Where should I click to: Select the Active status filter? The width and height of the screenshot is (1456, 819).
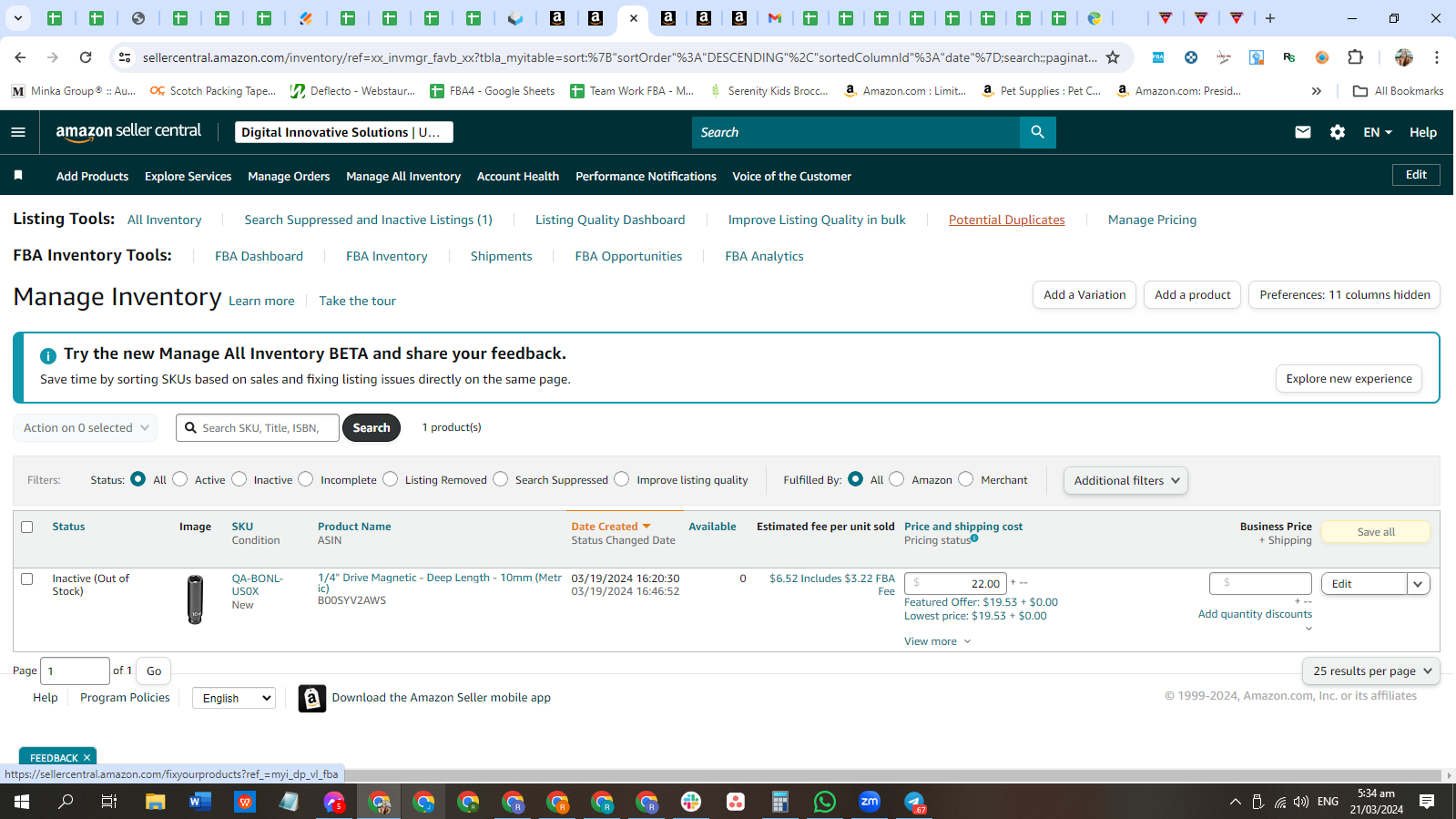click(x=180, y=479)
